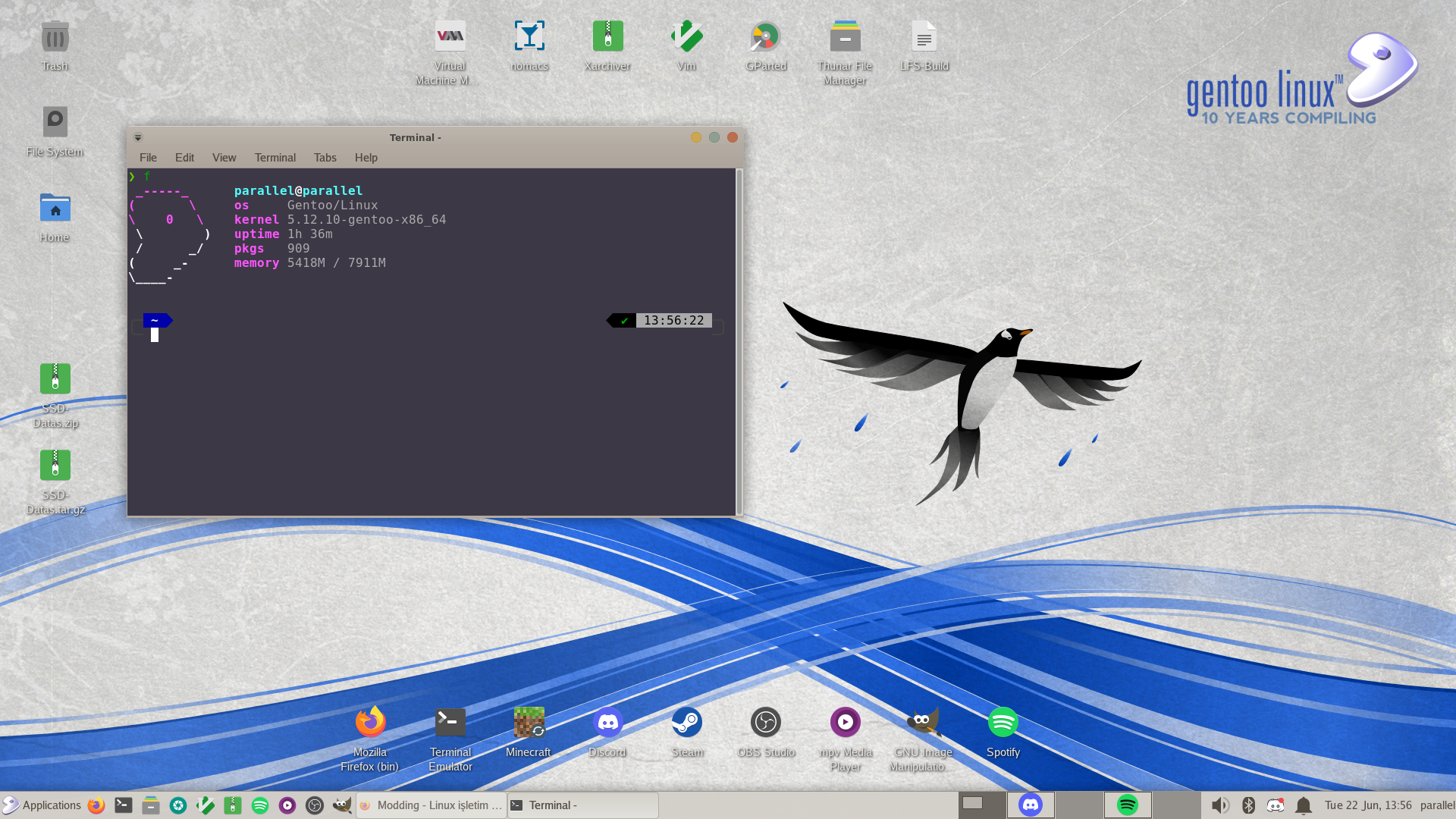The width and height of the screenshot is (1456, 819).
Task: Open the SSD-Datas.zip archive on the desktop
Action: pyautogui.click(x=55, y=379)
